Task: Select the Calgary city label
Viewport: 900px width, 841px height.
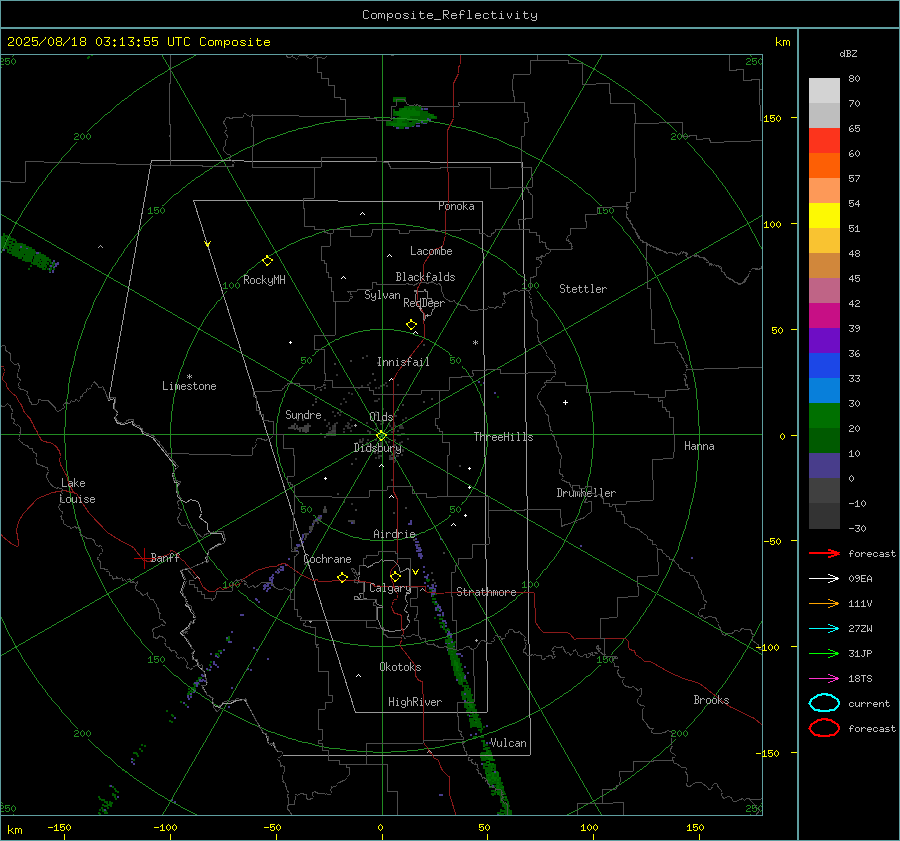Action: pyautogui.click(x=390, y=588)
